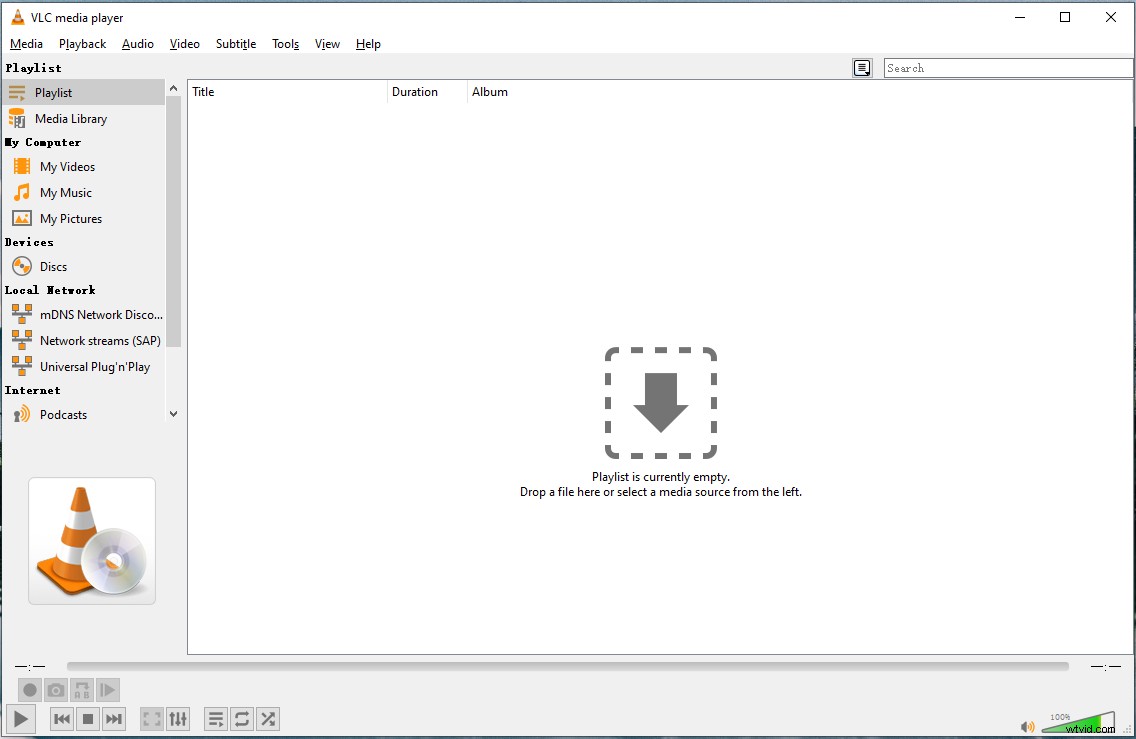
Task: Toggle fullscreen mode
Action: click(151, 718)
